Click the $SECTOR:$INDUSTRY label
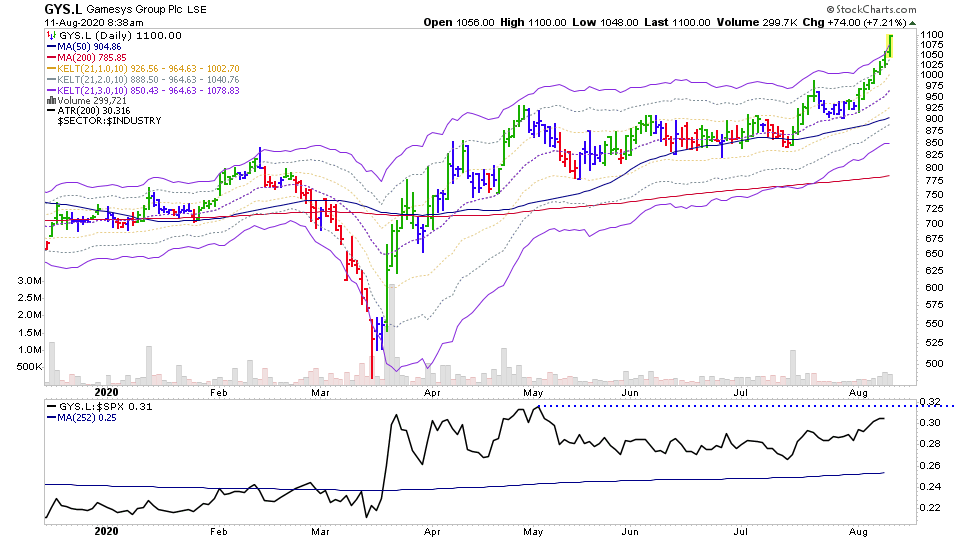960x540 pixels. [x=109, y=121]
